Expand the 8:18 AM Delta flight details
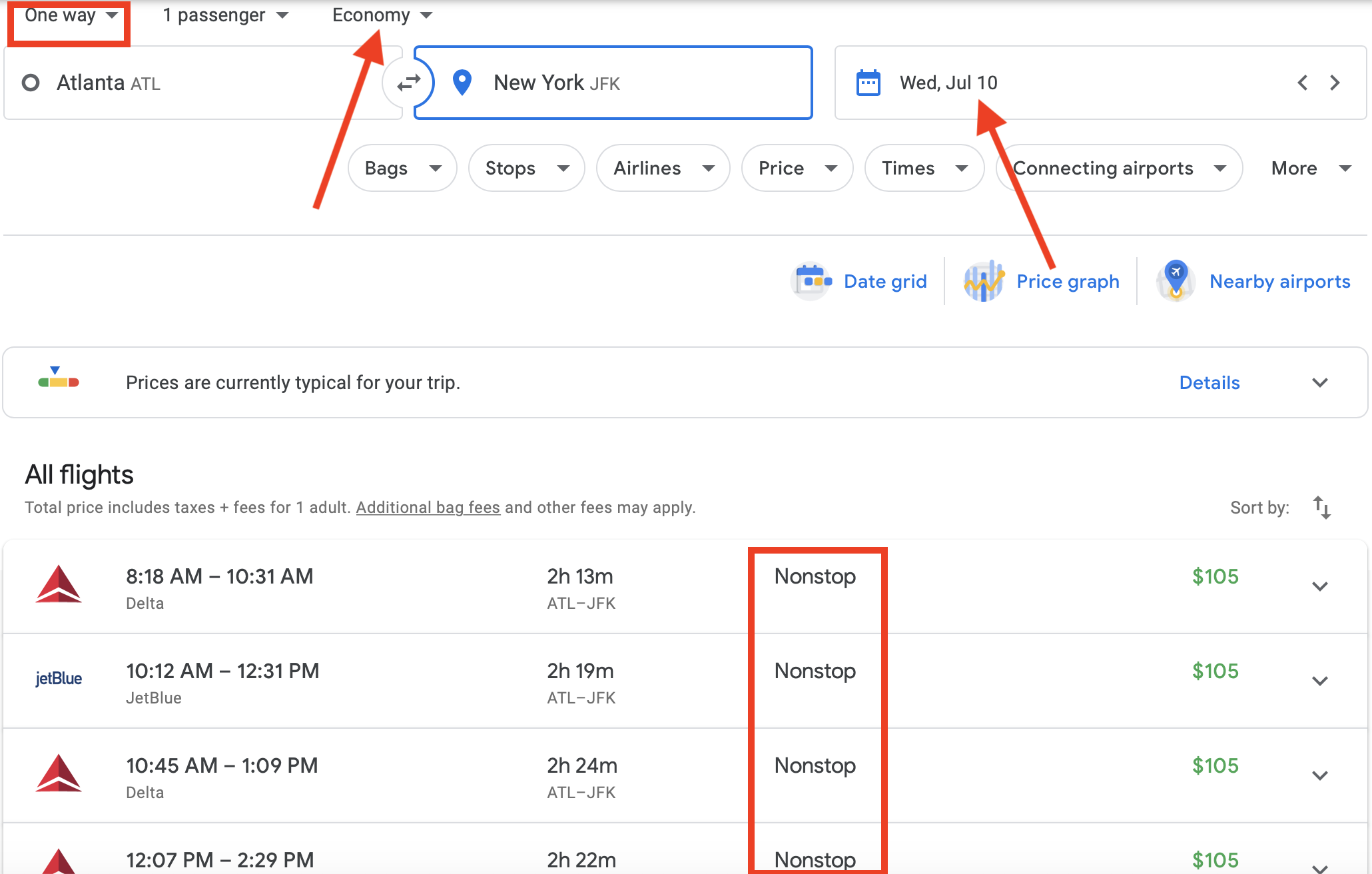This screenshot has width=1372, height=874. pos(1319,586)
